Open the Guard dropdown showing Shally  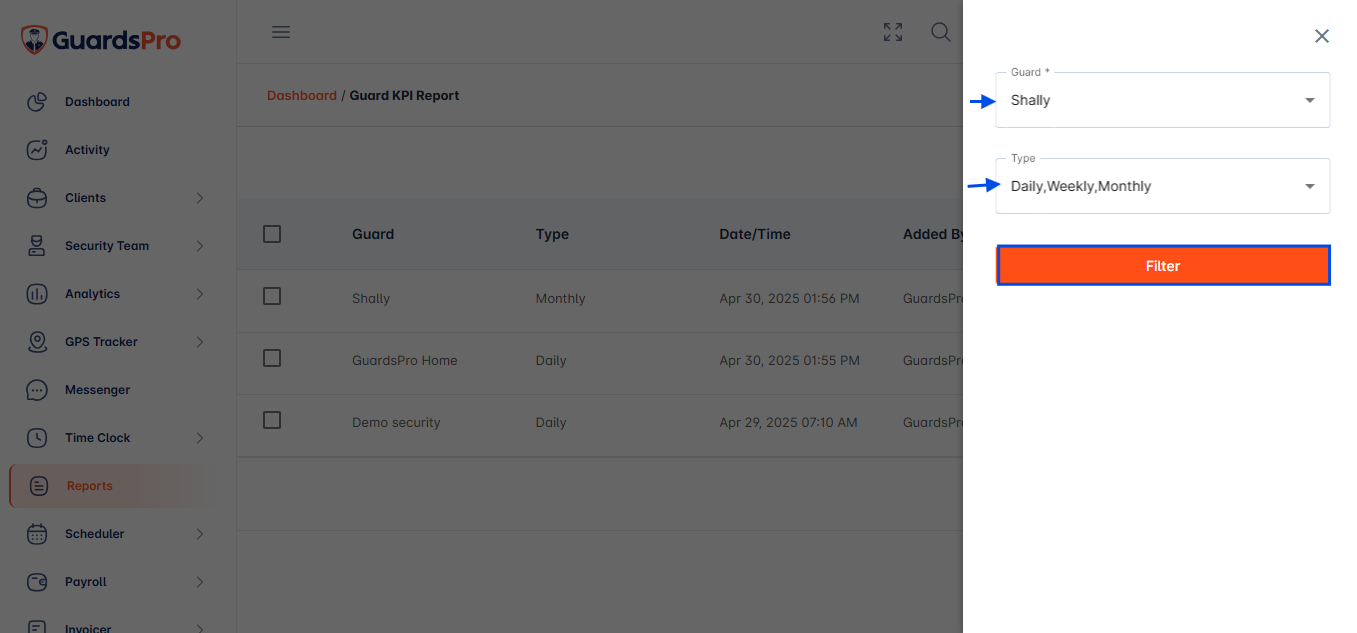point(1163,100)
